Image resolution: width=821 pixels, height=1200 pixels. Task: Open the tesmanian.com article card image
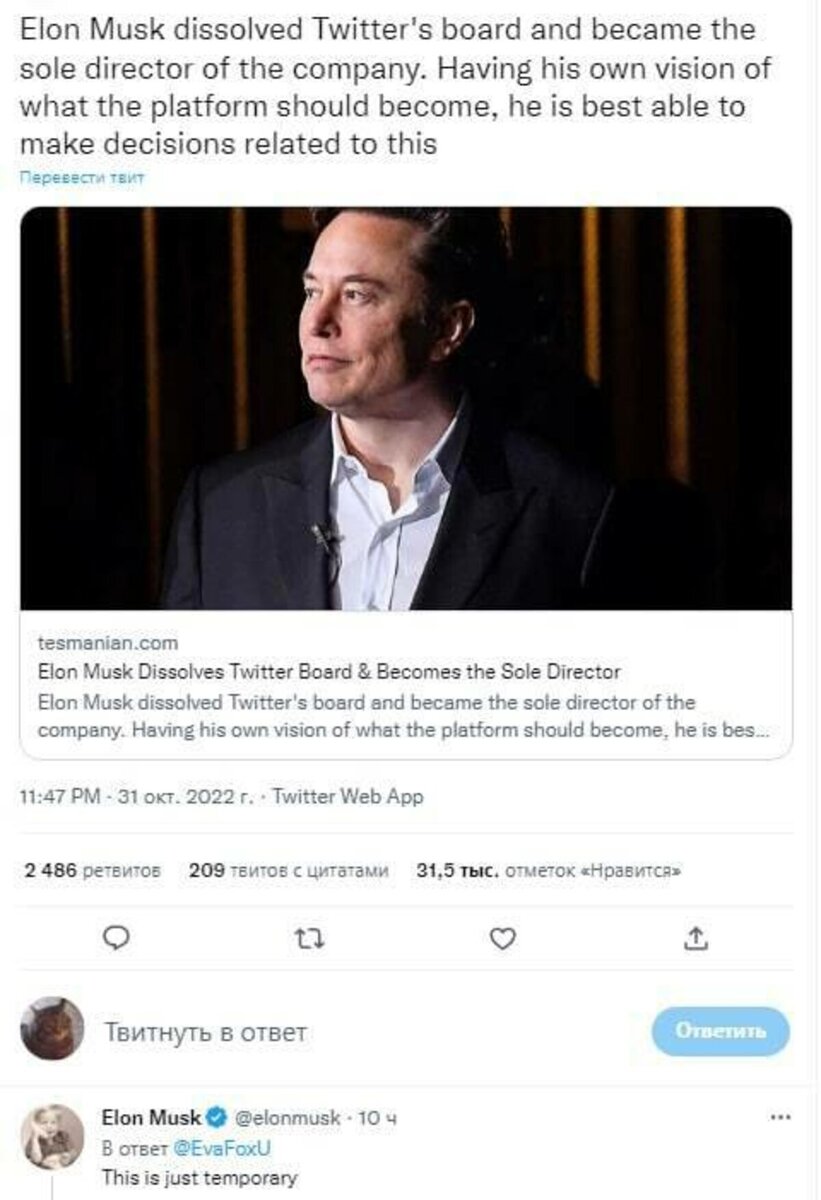tap(406, 408)
